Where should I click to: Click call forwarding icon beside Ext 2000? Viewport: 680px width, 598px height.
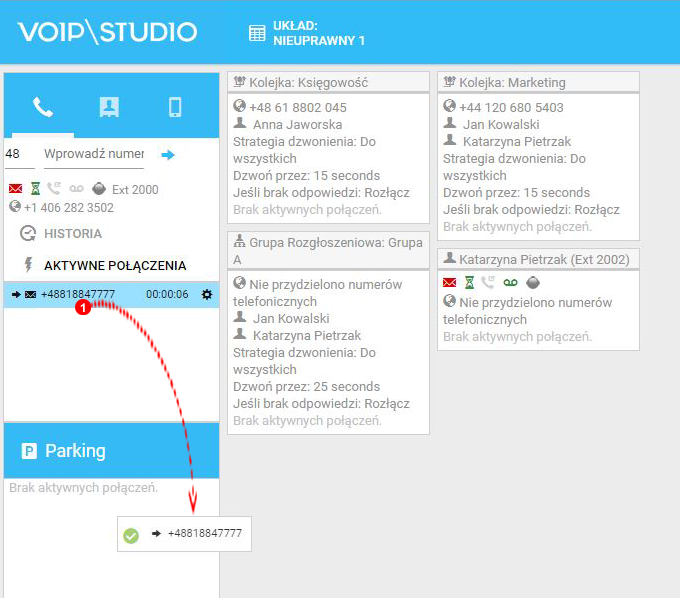pyautogui.click(x=54, y=188)
